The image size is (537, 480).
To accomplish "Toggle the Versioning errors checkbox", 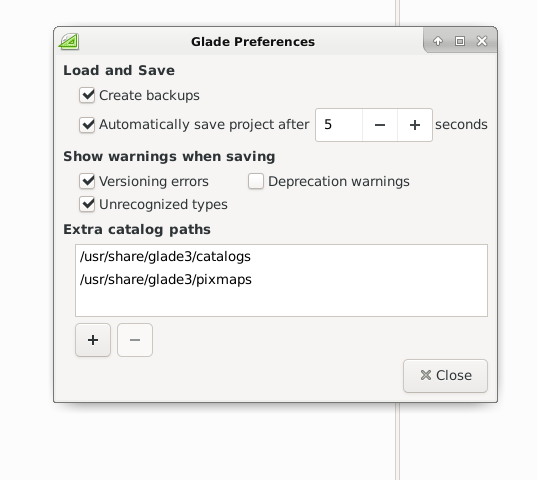I will point(87,181).
